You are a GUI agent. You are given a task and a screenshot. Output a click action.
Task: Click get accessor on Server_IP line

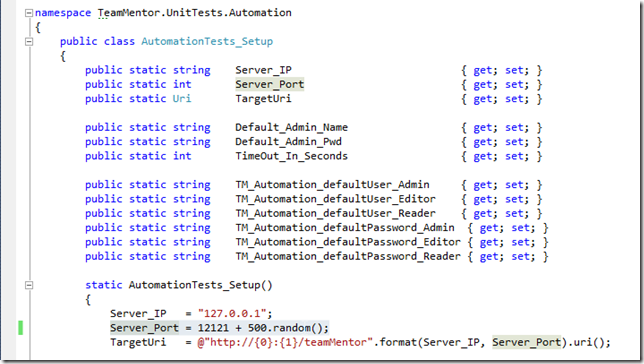483,71
